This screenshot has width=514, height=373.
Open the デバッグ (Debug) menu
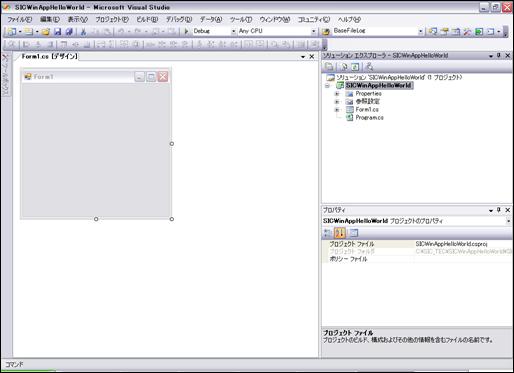pos(179,19)
